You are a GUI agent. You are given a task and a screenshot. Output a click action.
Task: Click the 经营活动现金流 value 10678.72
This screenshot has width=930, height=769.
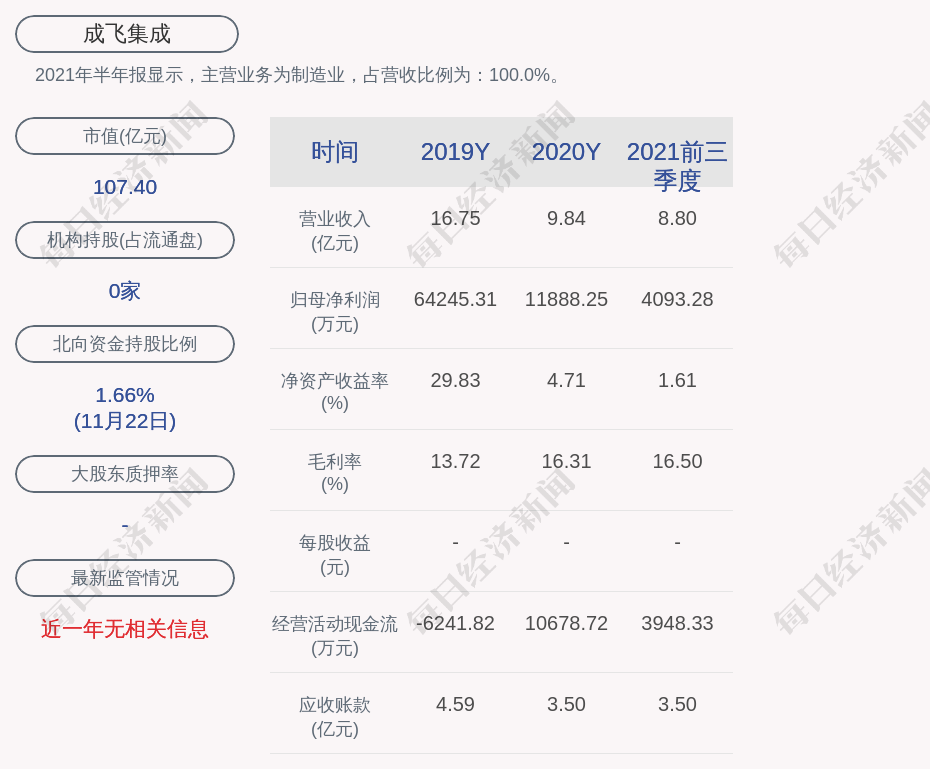[566, 622]
